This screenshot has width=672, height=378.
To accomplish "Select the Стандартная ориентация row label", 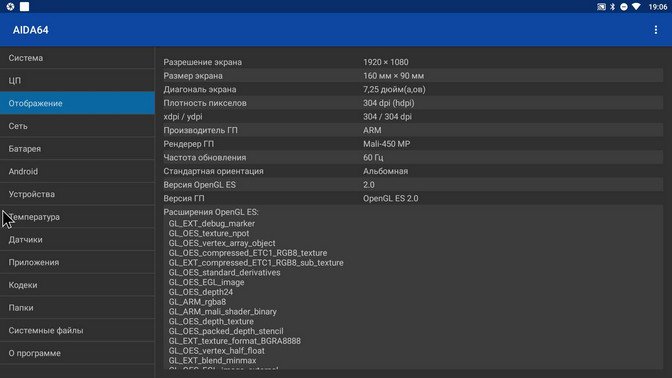I will (213, 171).
